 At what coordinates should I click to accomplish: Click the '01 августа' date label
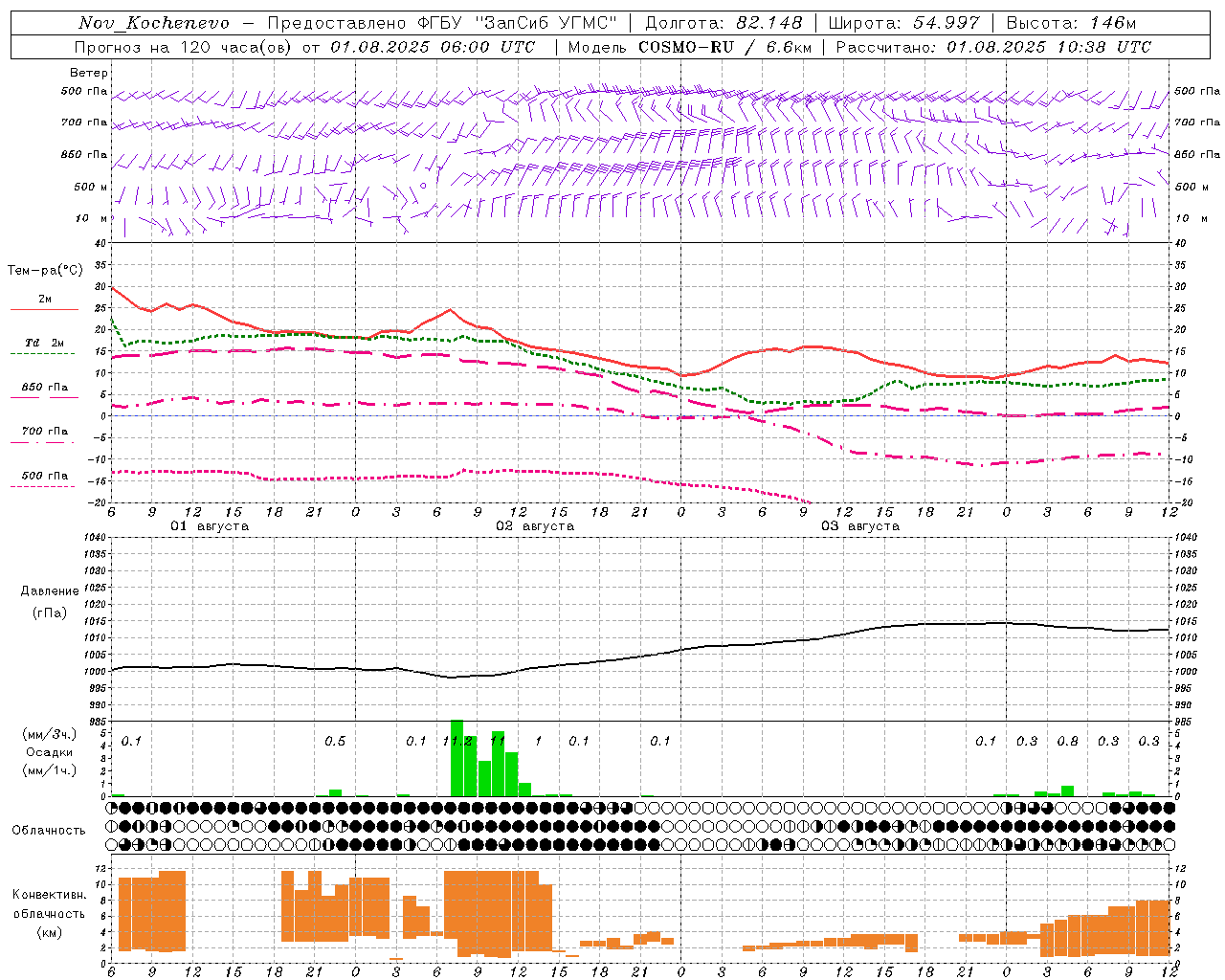[210, 526]
